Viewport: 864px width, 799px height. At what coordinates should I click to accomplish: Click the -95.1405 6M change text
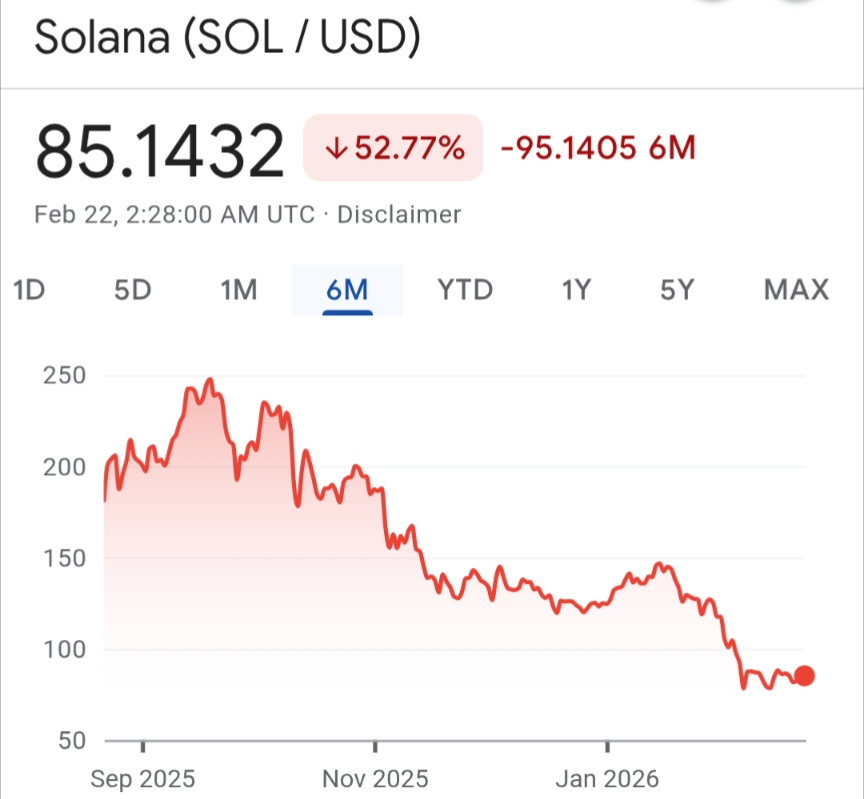(x=597, y=149)
